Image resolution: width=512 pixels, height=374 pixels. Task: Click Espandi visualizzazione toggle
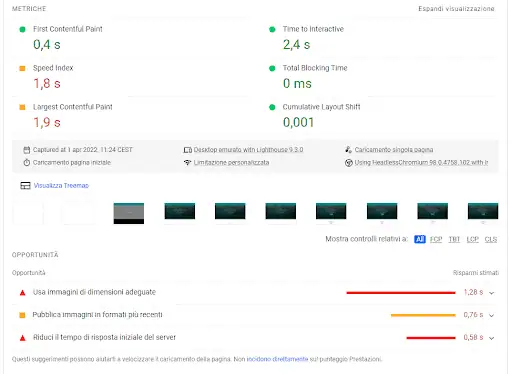[x=456, y=9]
